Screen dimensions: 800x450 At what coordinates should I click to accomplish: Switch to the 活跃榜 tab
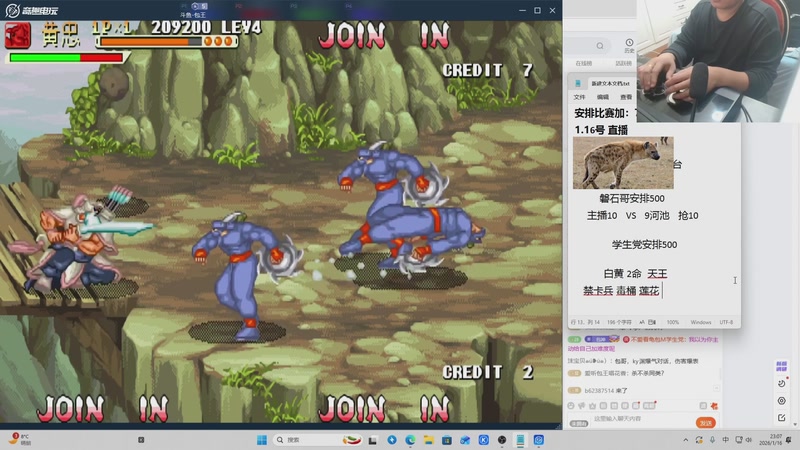click(x=623, y=64)
